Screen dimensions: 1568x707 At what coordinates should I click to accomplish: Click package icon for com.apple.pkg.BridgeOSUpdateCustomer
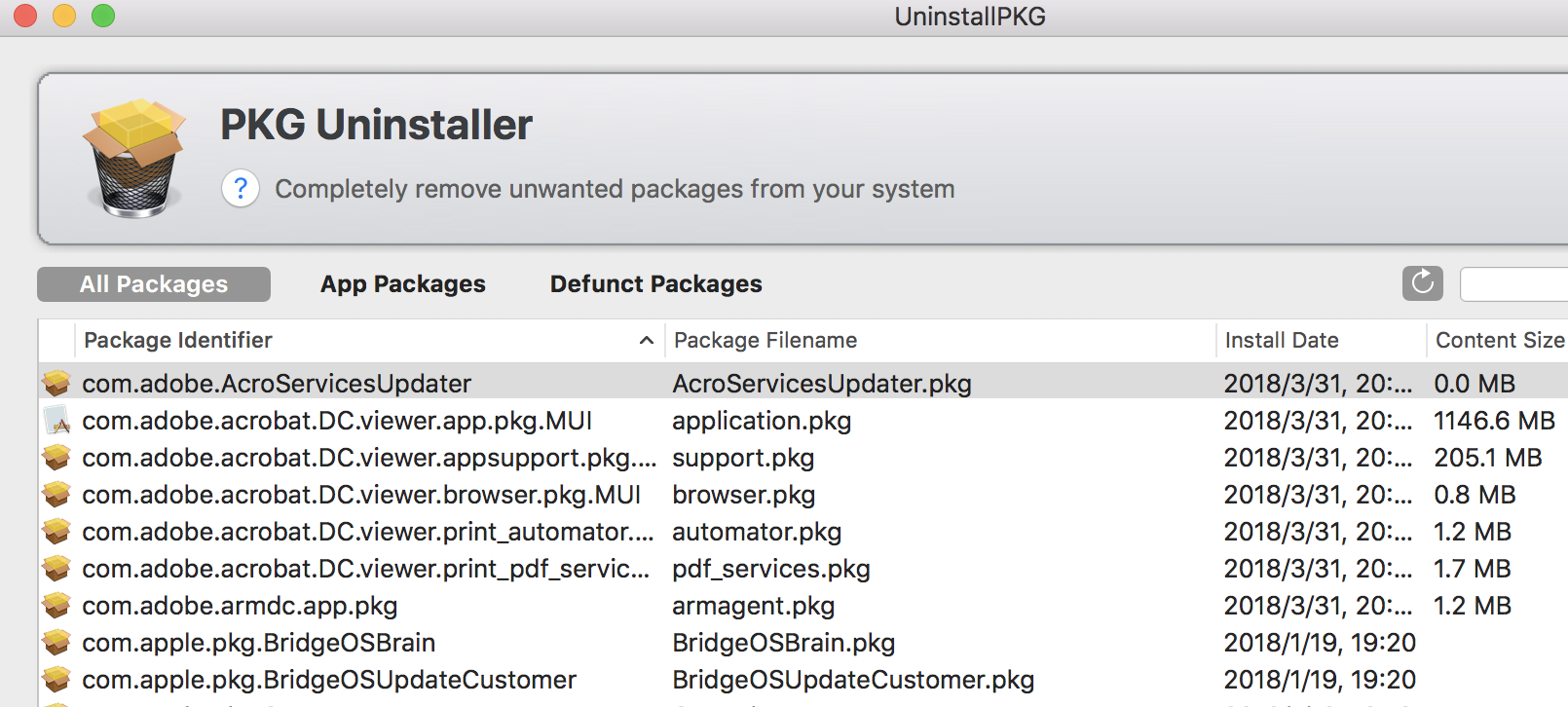point(56,680)
